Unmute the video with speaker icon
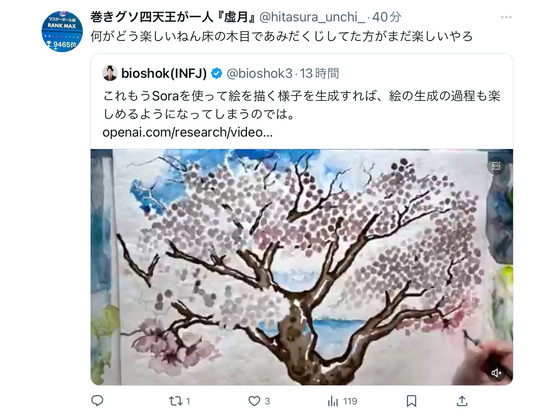This screenshot has width=550, height=420. click(x=497, y=373)
